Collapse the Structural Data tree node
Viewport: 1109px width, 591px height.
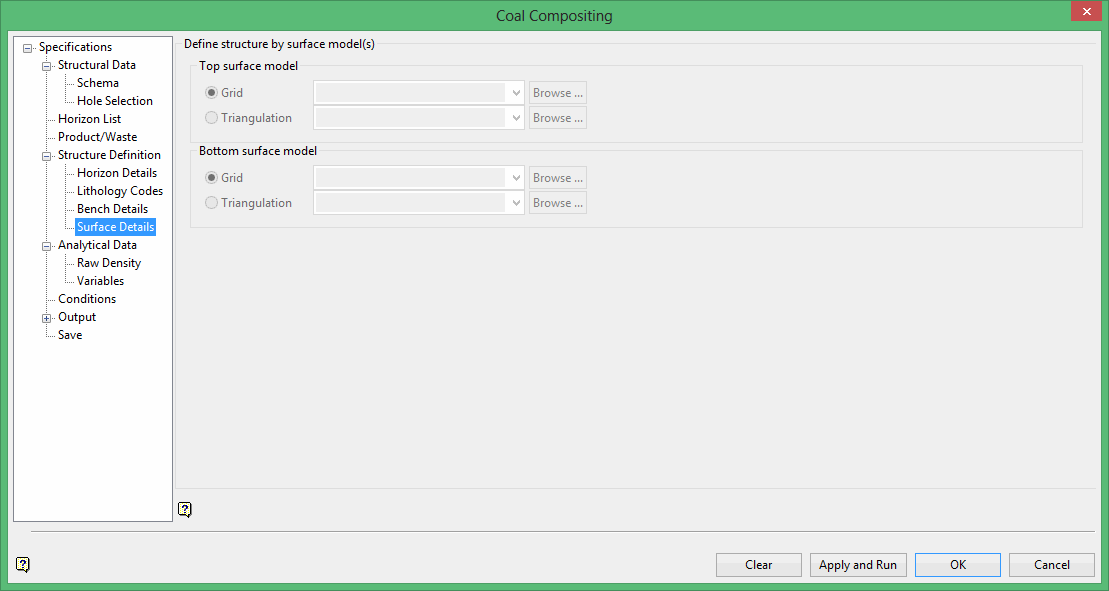click(x=47, y=66)
